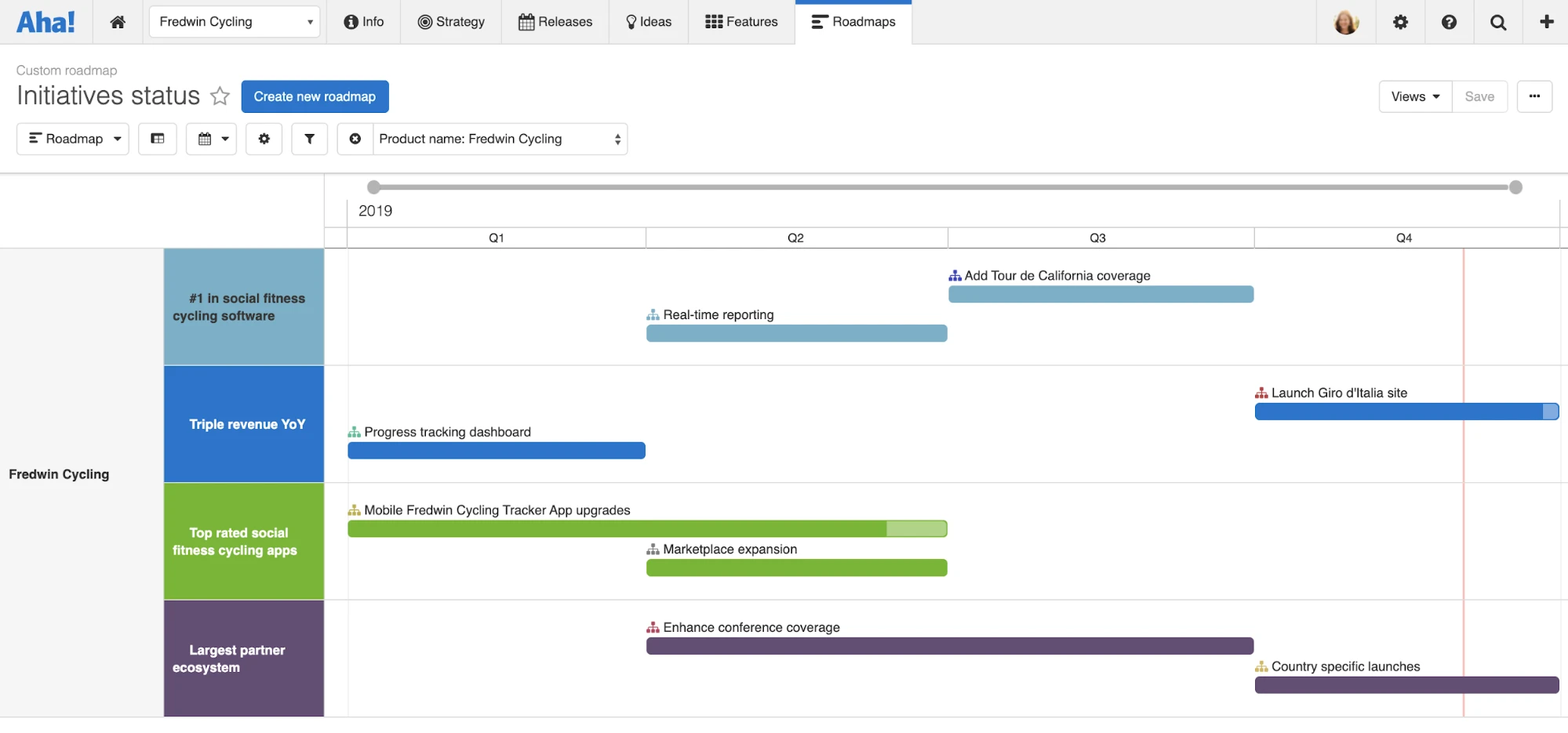Click Create new roadmap button
This screenshot has width=1568, height=733.
[315, 96]
